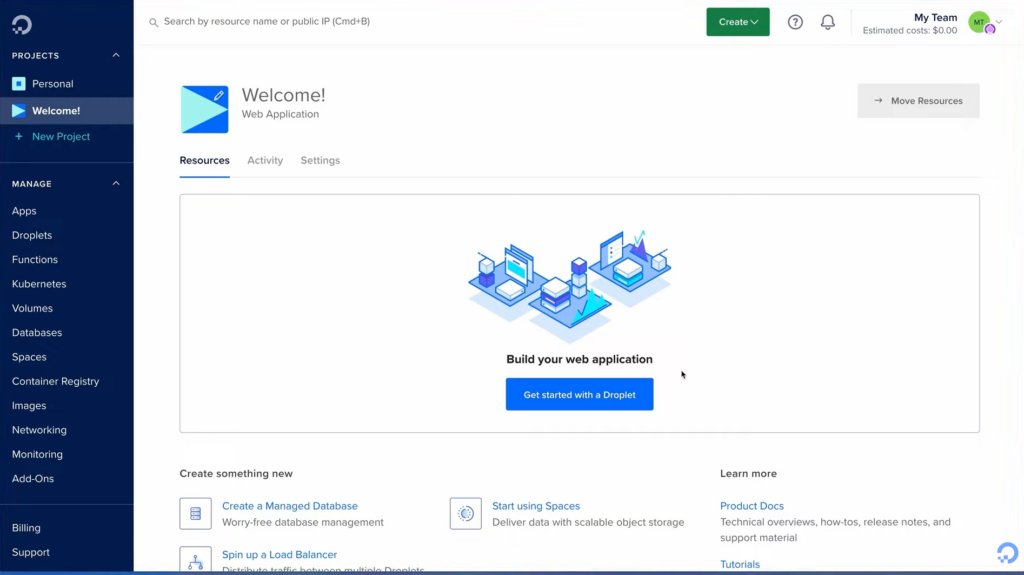Viewport: 1024px width, 575px height.
Task: Click the DigitalOcean logo in sidebar
Action: pos(22,25)
